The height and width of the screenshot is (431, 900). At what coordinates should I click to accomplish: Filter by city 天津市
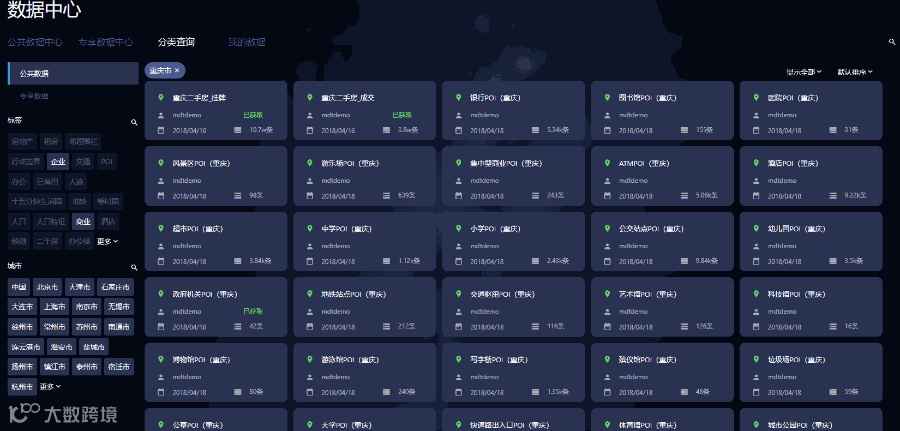79,287
